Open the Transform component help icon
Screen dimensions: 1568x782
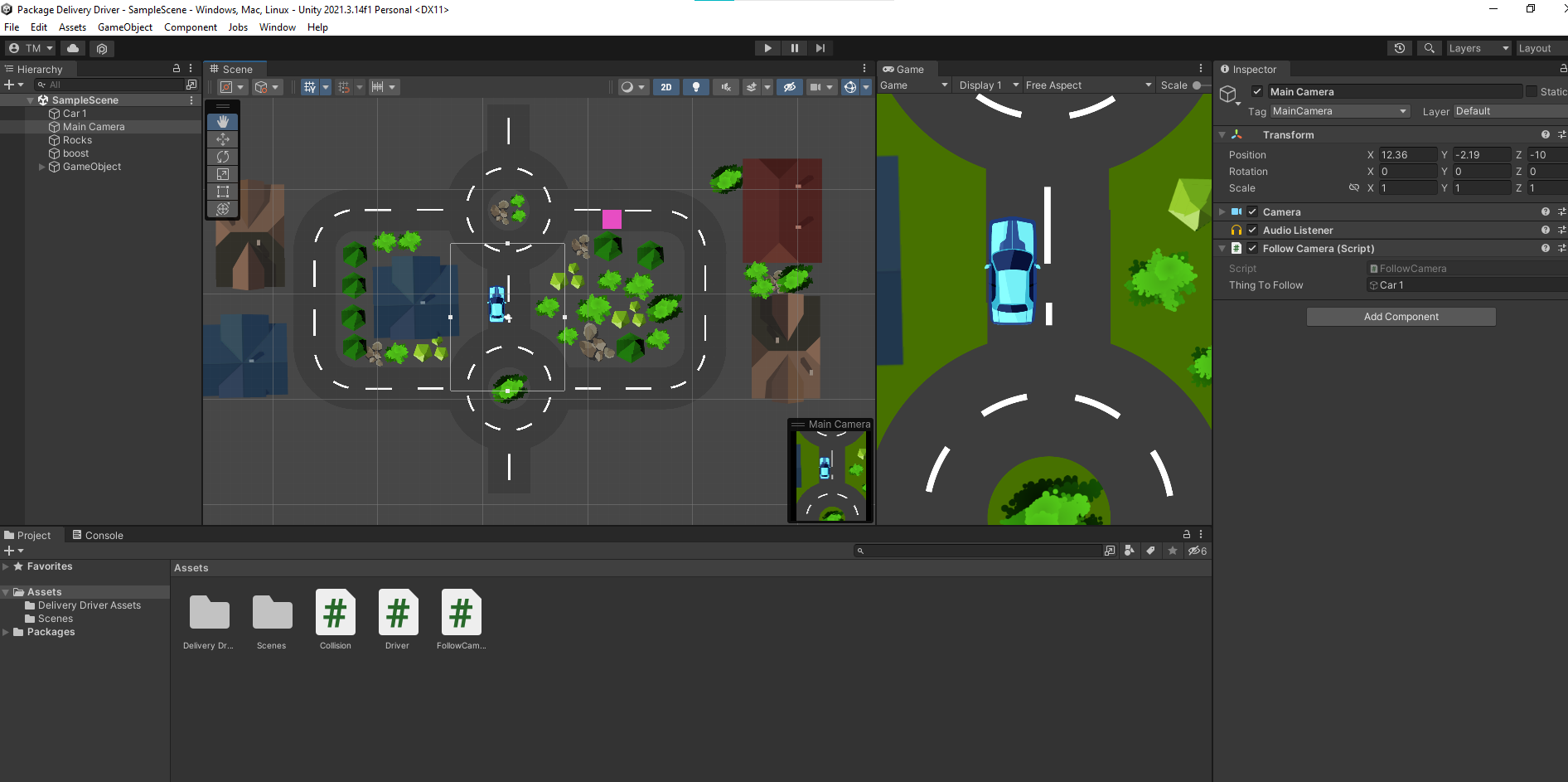click(1546, 134)
